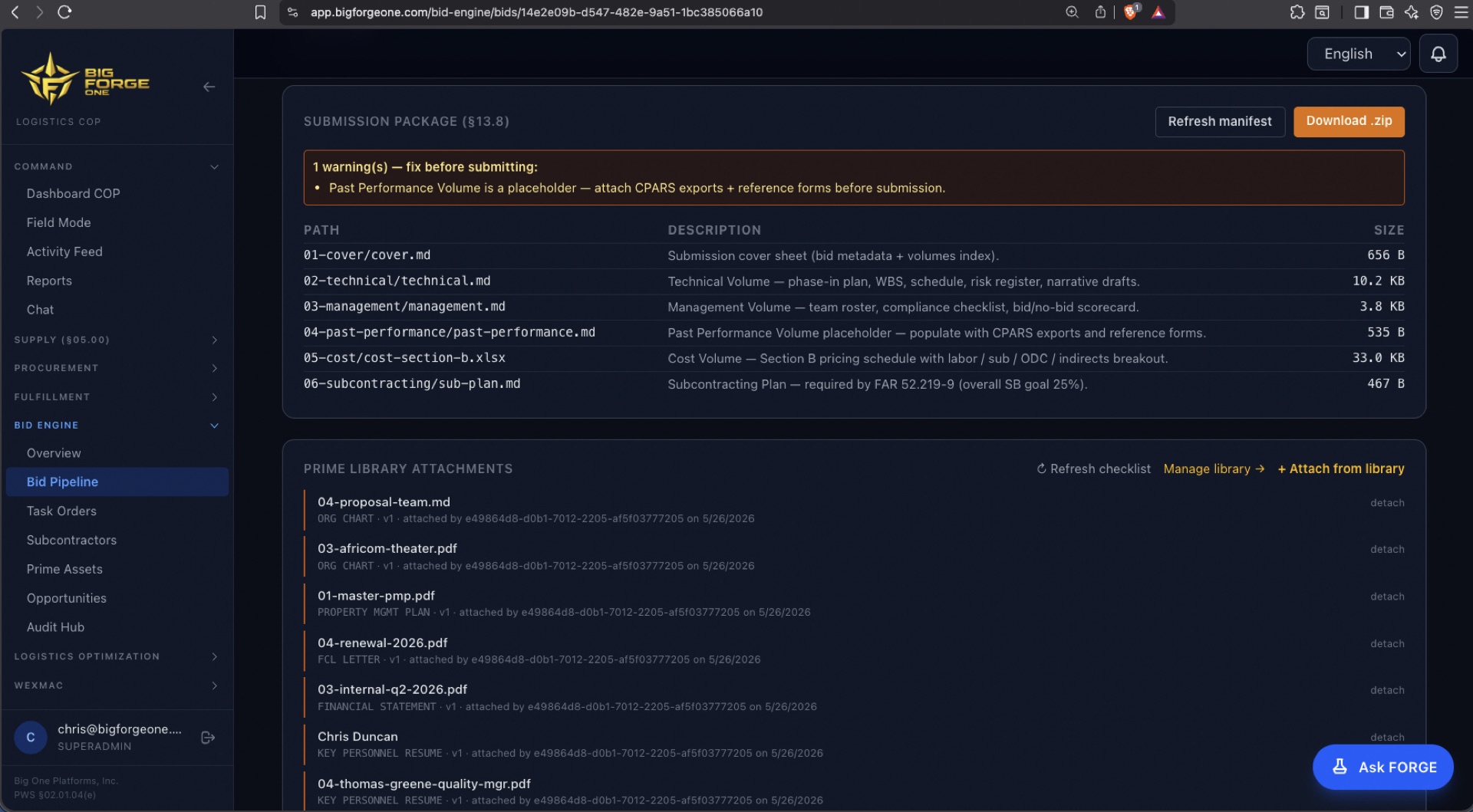Screen dimensions: 1473x812
Task: Click the Download .zip button
Action: tap(1349, 121)
